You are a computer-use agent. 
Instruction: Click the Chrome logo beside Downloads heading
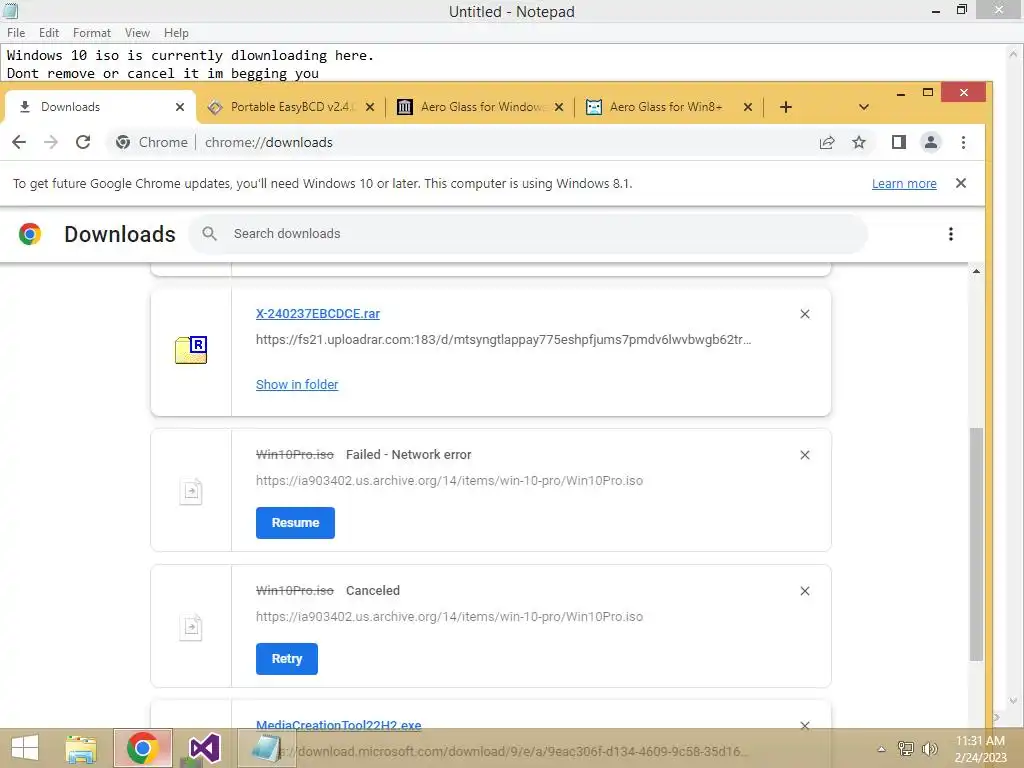(x=30, y=234)
